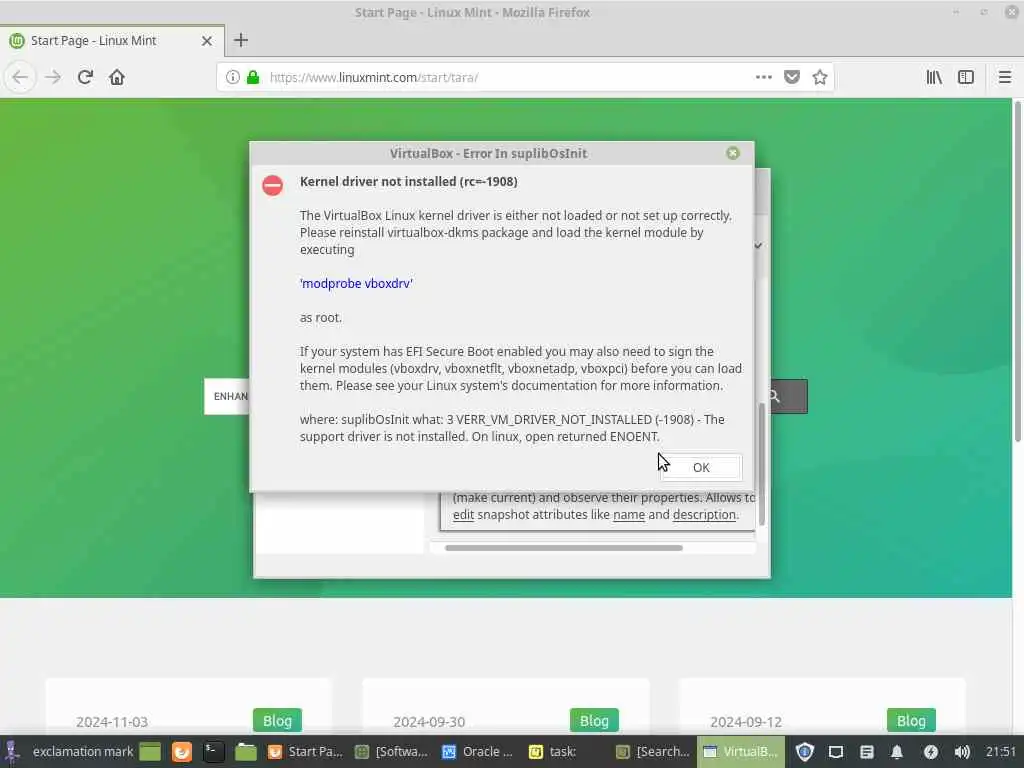Image resolution: width=1024 pixels, height=768 pixels.
Task: Close the VirtualBox error dialog with its green X
Action: 733,153
